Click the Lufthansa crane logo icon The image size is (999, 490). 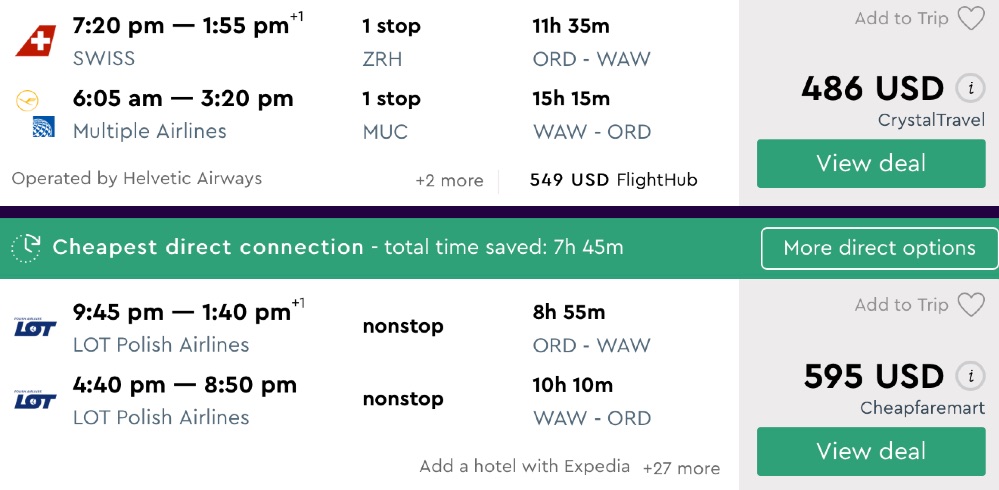tap(27, 100)
